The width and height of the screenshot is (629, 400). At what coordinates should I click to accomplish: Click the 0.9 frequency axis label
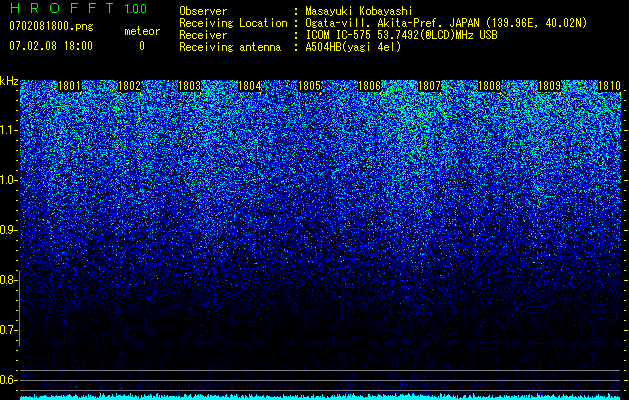coord(9,230)
